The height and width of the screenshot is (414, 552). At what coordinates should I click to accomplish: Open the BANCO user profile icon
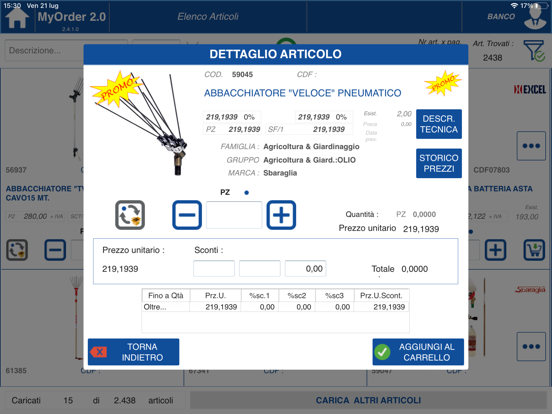pos(535,18)
